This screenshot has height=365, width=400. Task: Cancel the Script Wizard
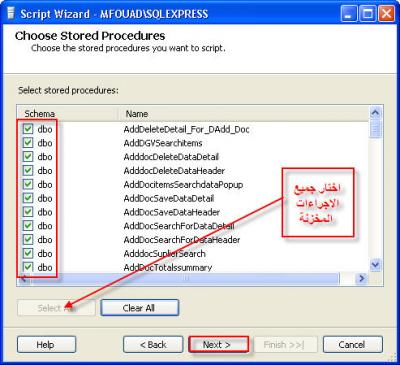(353, 344)
